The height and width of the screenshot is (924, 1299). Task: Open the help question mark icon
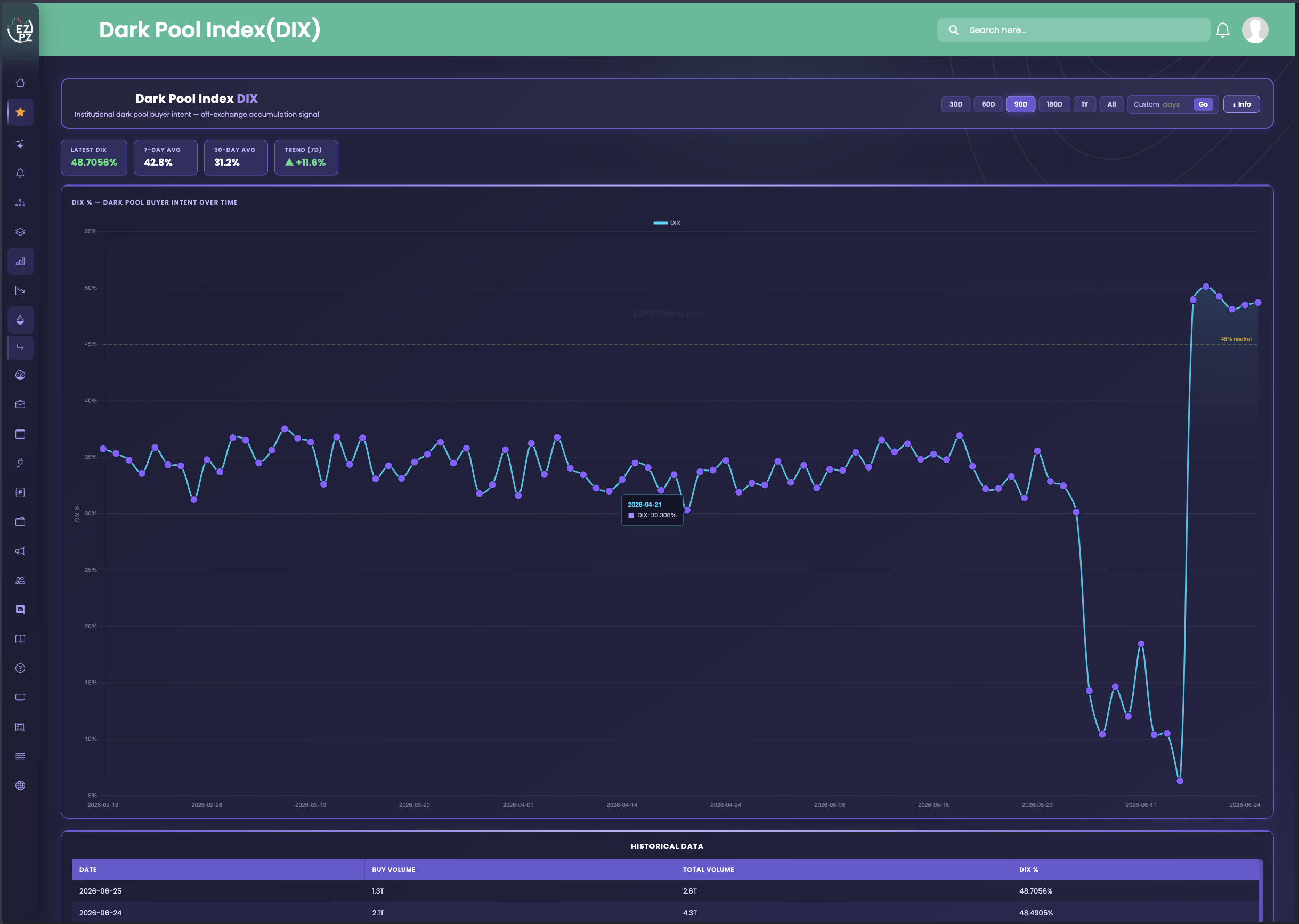(x=20, y=668)
